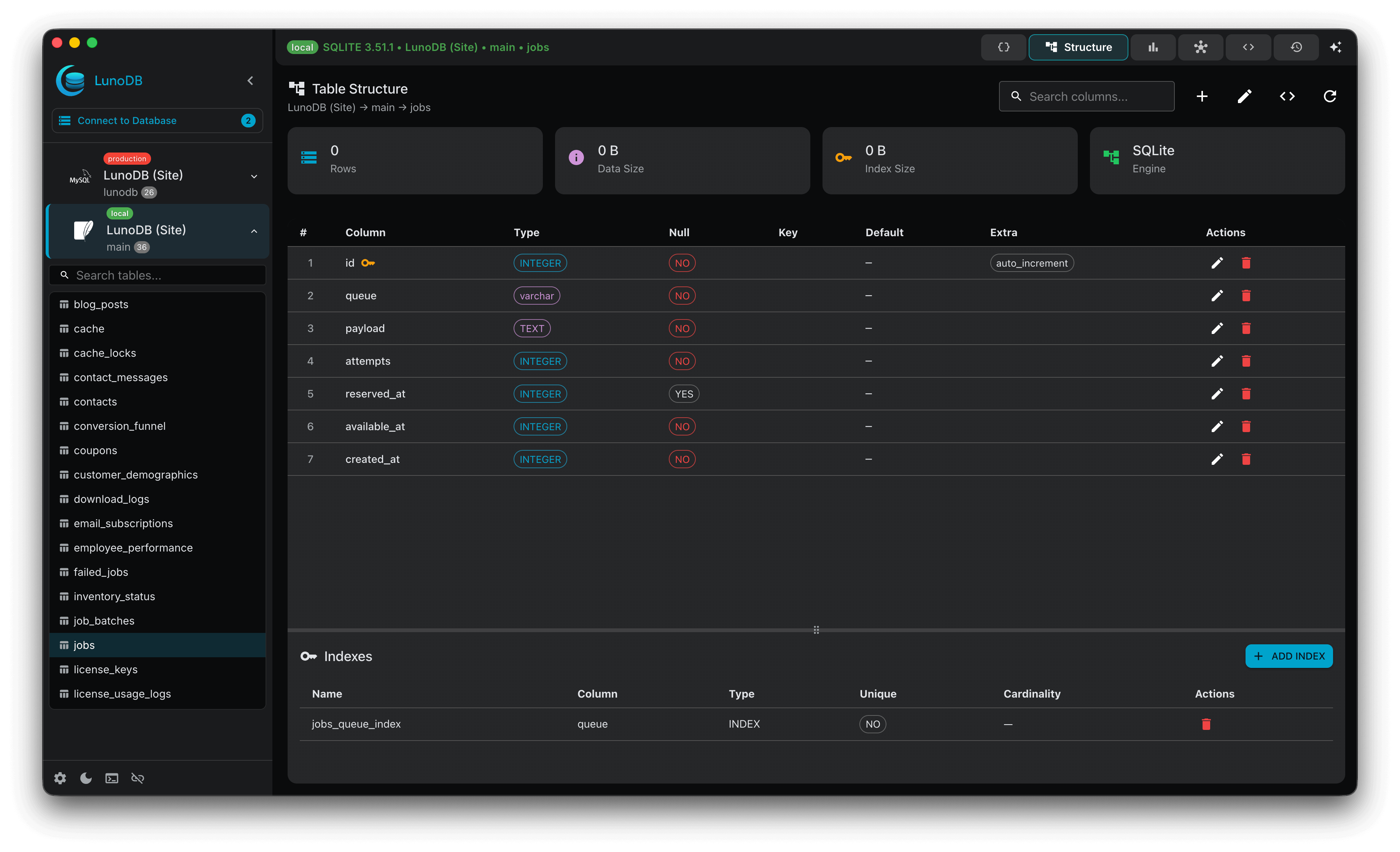Toggle edit mode with the pencil icon
The width and height of the screenshot is (1400, 852).
(1244, 96)
